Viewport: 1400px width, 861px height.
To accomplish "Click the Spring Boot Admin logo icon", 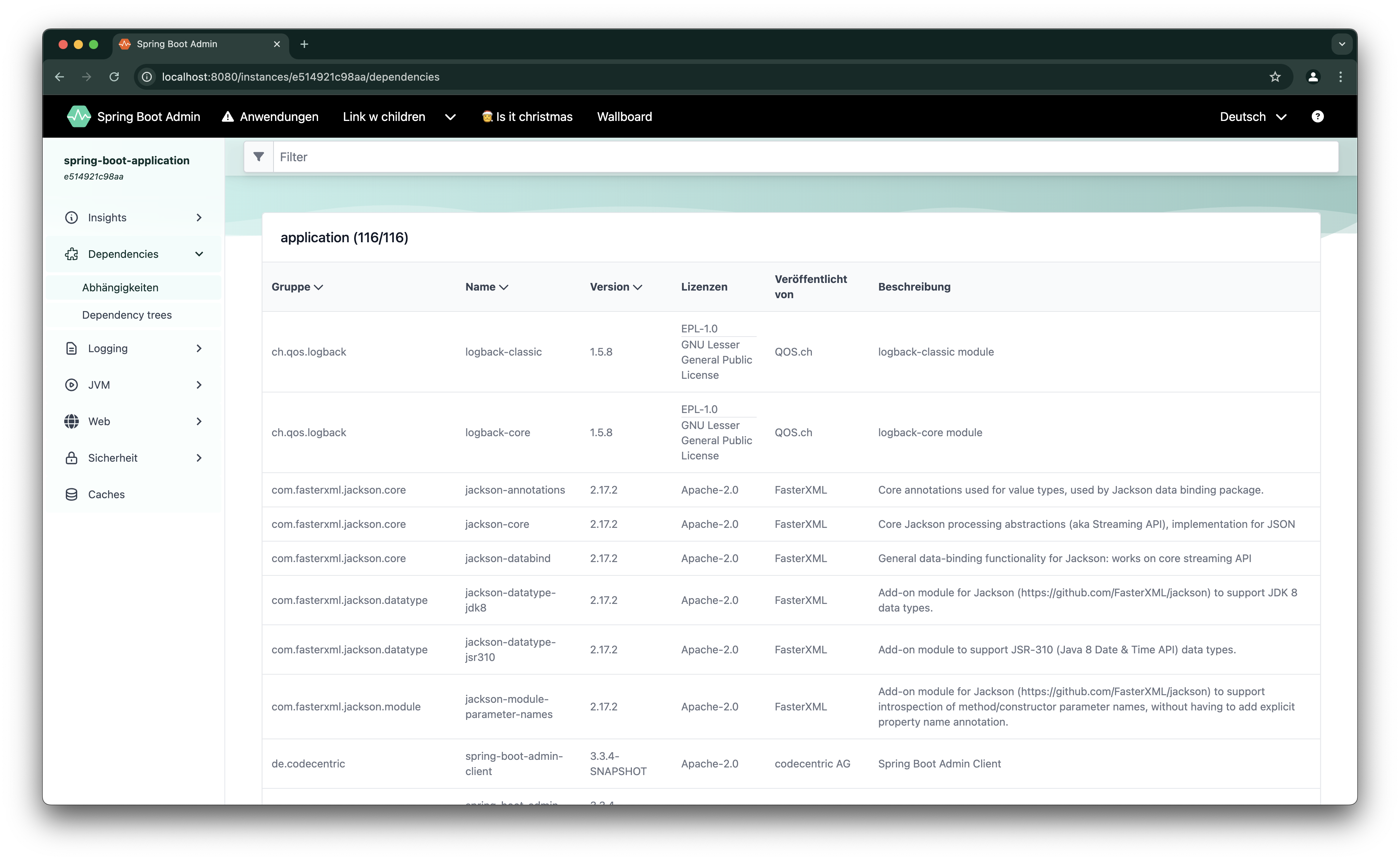I will click(x=79, y=116).
